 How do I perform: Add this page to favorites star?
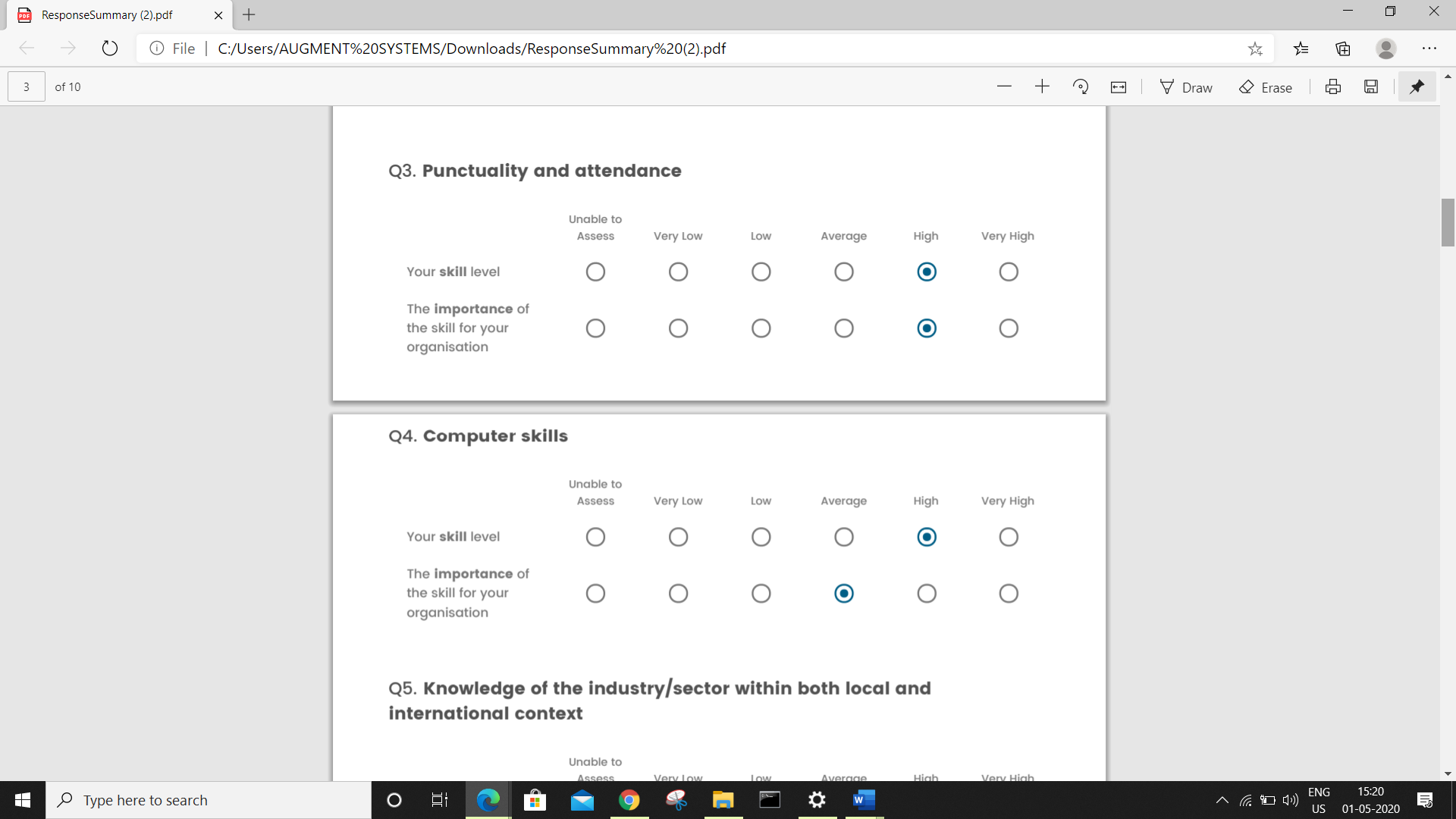coord(1255,49)
